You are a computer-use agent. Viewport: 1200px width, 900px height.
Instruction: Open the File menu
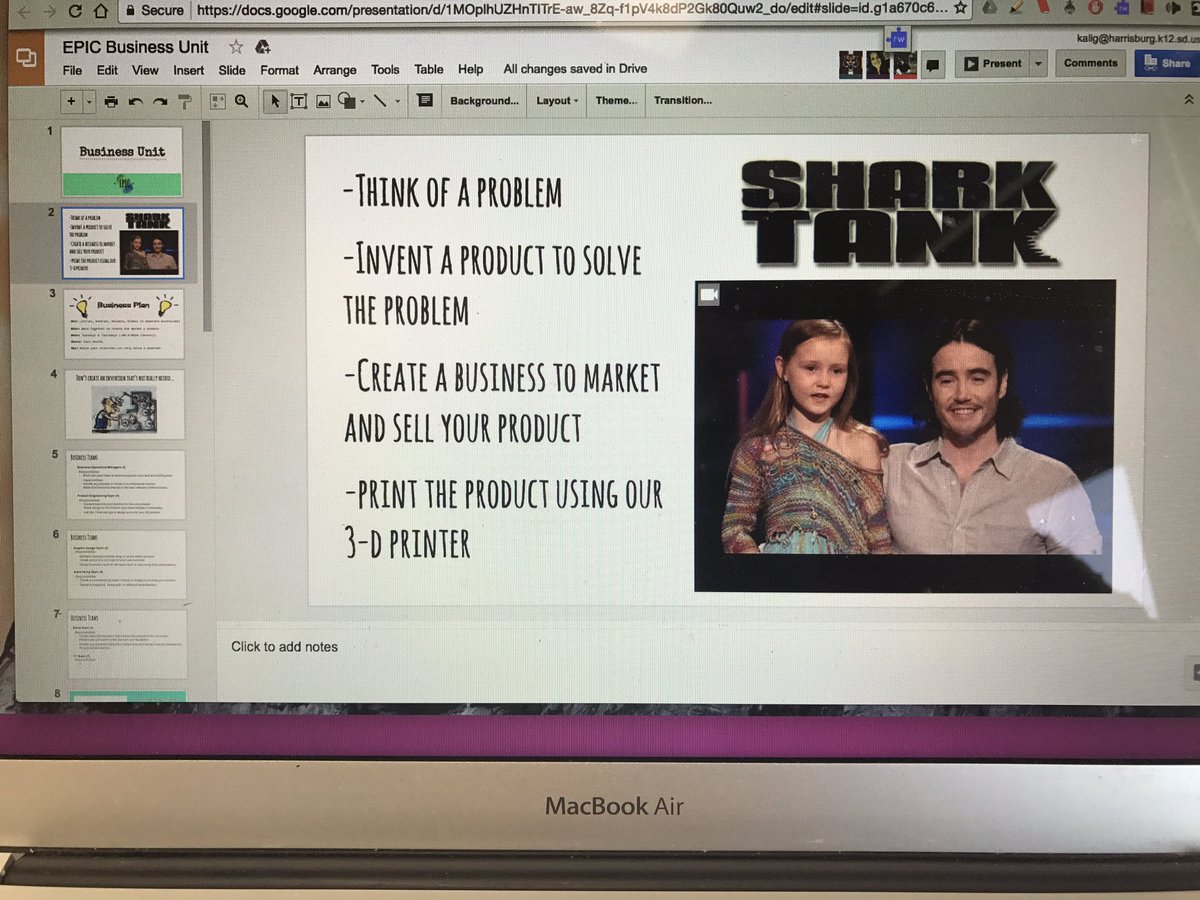(x=72, y=70)
